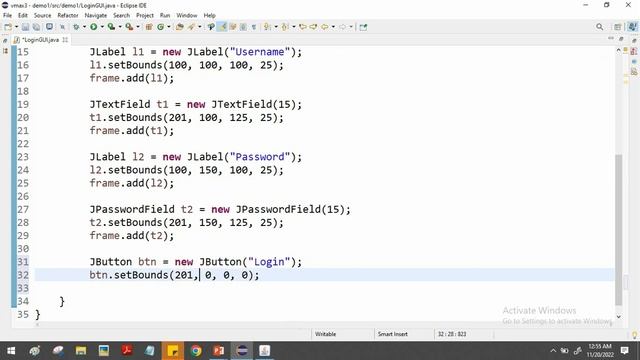Click line number 33 in the gutter
The image size is (640, 360).
[23, 288]
